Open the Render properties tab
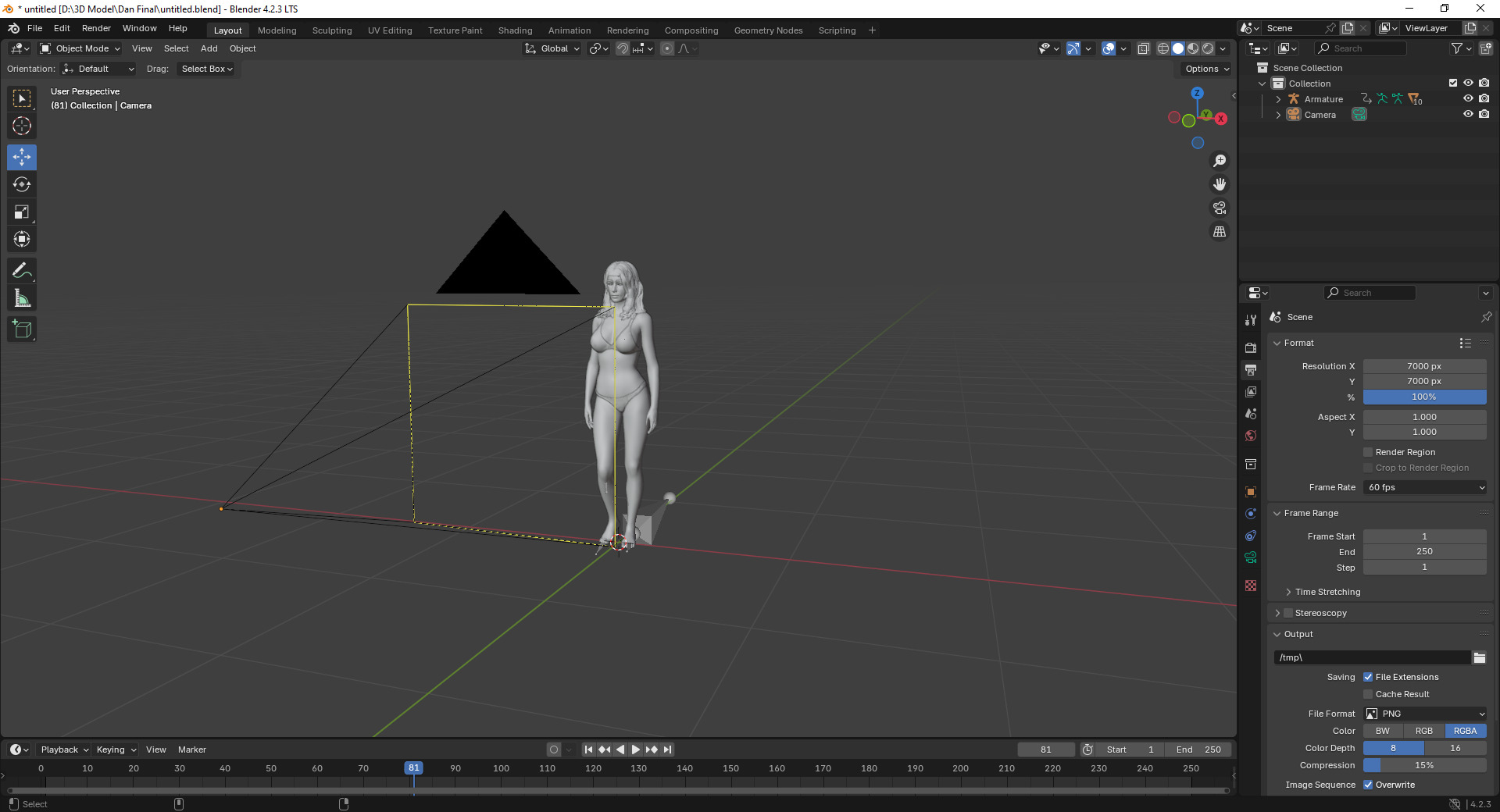The image size is (1500, 812). (1251, 348)
